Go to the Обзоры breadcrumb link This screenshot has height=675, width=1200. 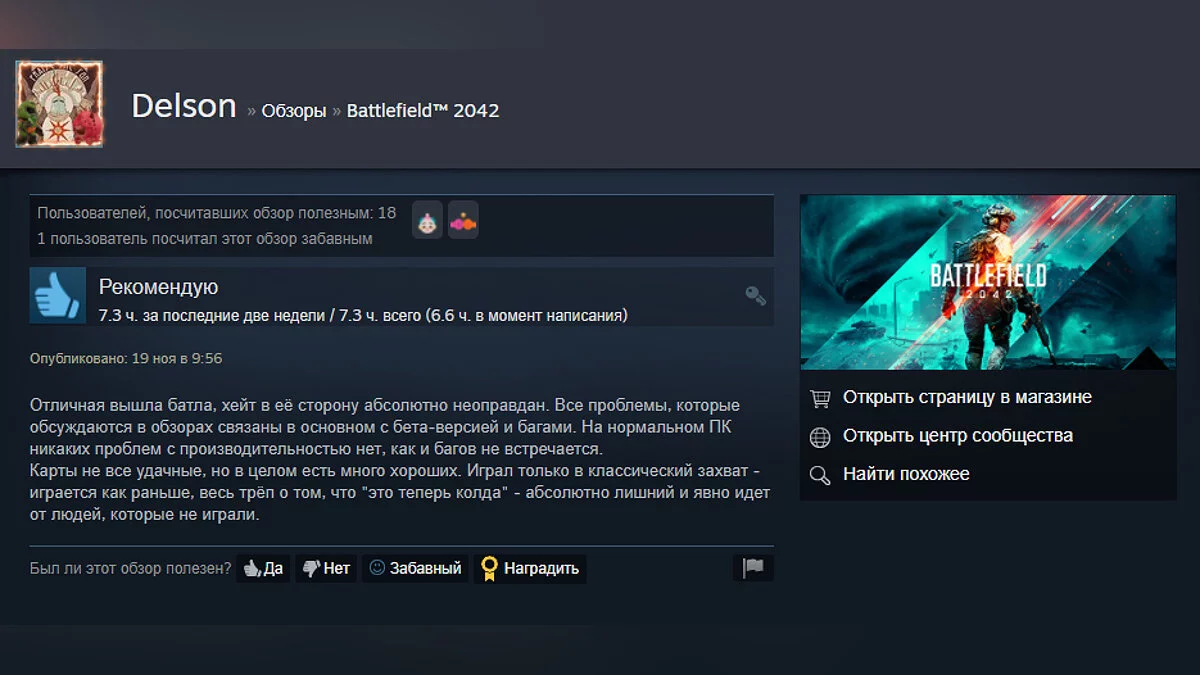294,111
